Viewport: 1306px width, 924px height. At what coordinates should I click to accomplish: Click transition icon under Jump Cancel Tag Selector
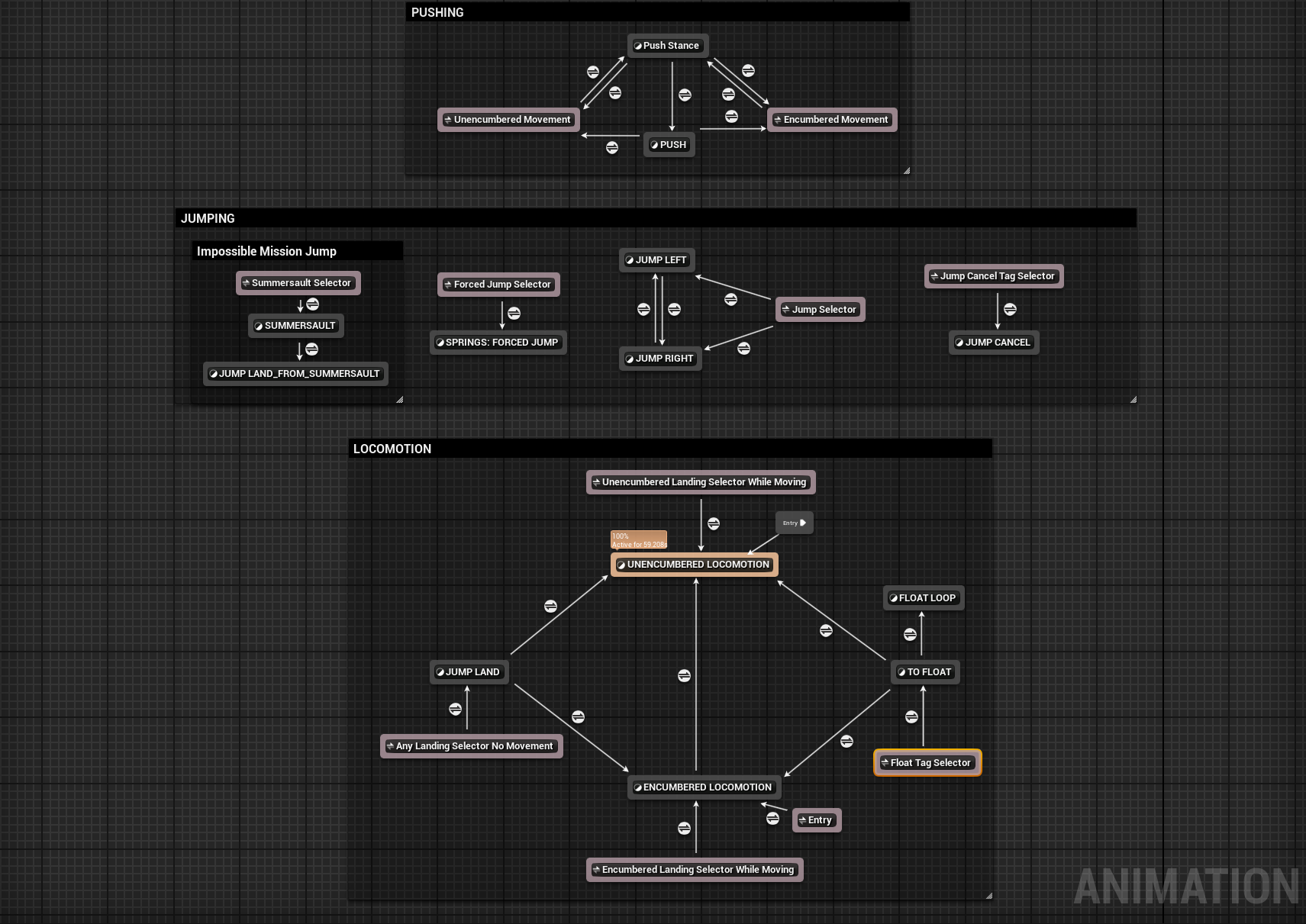1010,309
